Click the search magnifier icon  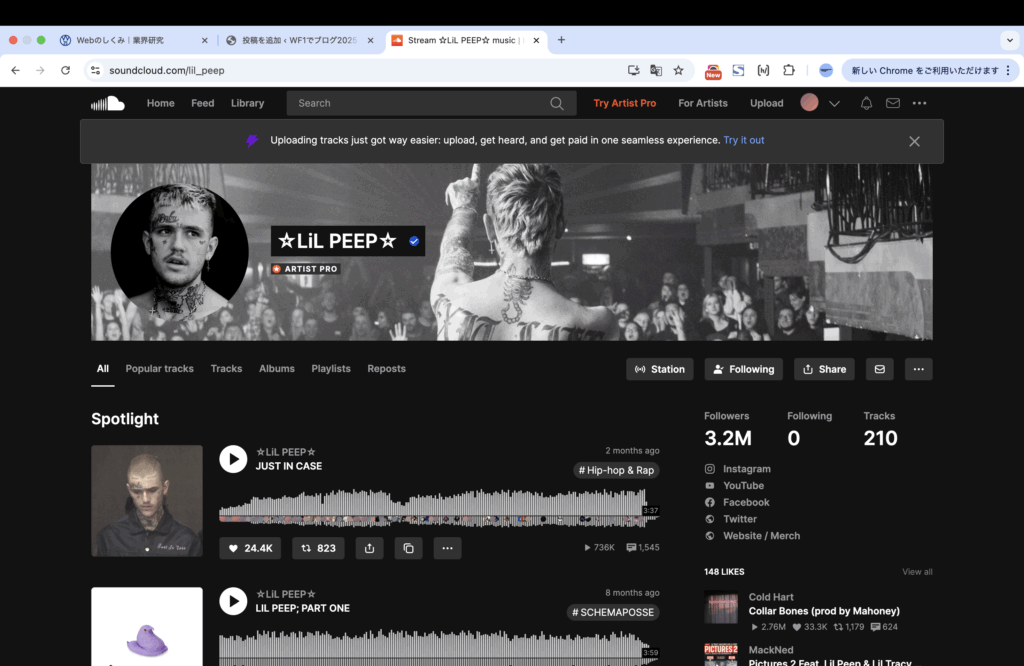coord(557,103)
